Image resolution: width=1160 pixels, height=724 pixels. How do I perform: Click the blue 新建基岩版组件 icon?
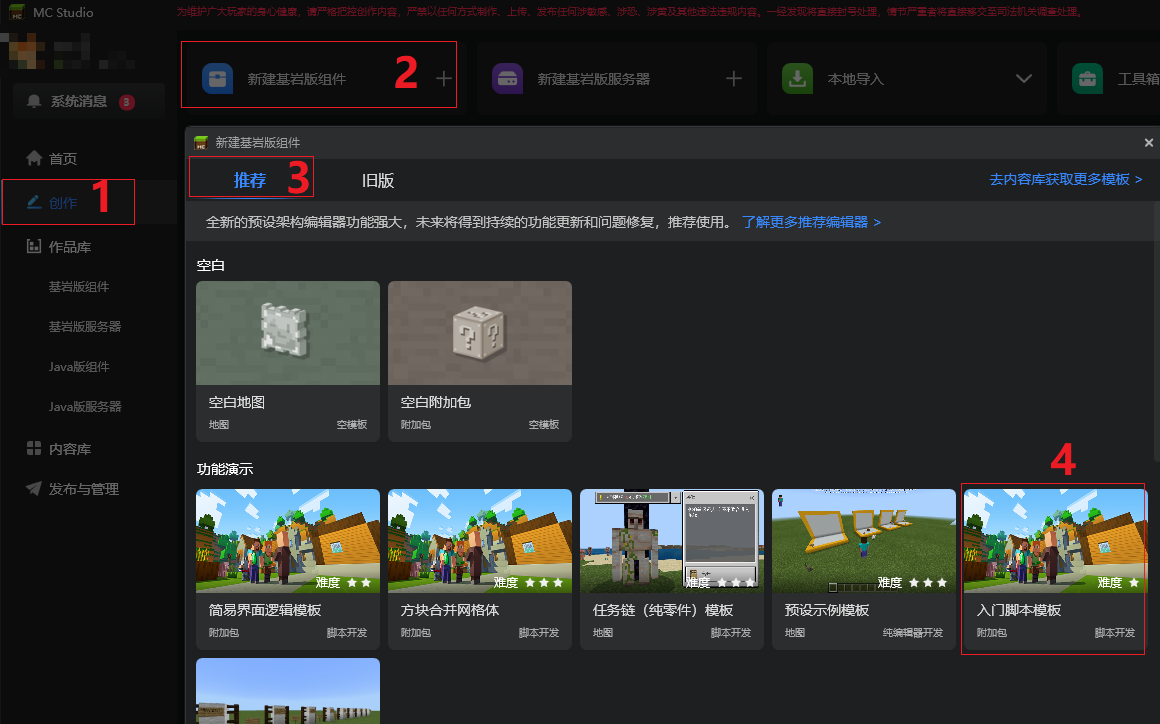[x=218, y=78]
